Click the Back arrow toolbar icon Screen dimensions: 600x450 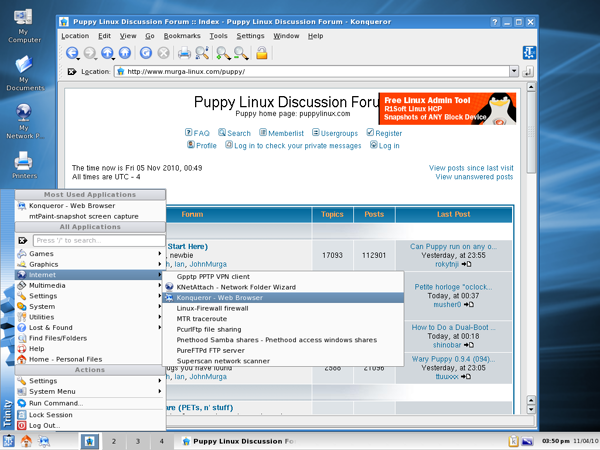(72, 53)
